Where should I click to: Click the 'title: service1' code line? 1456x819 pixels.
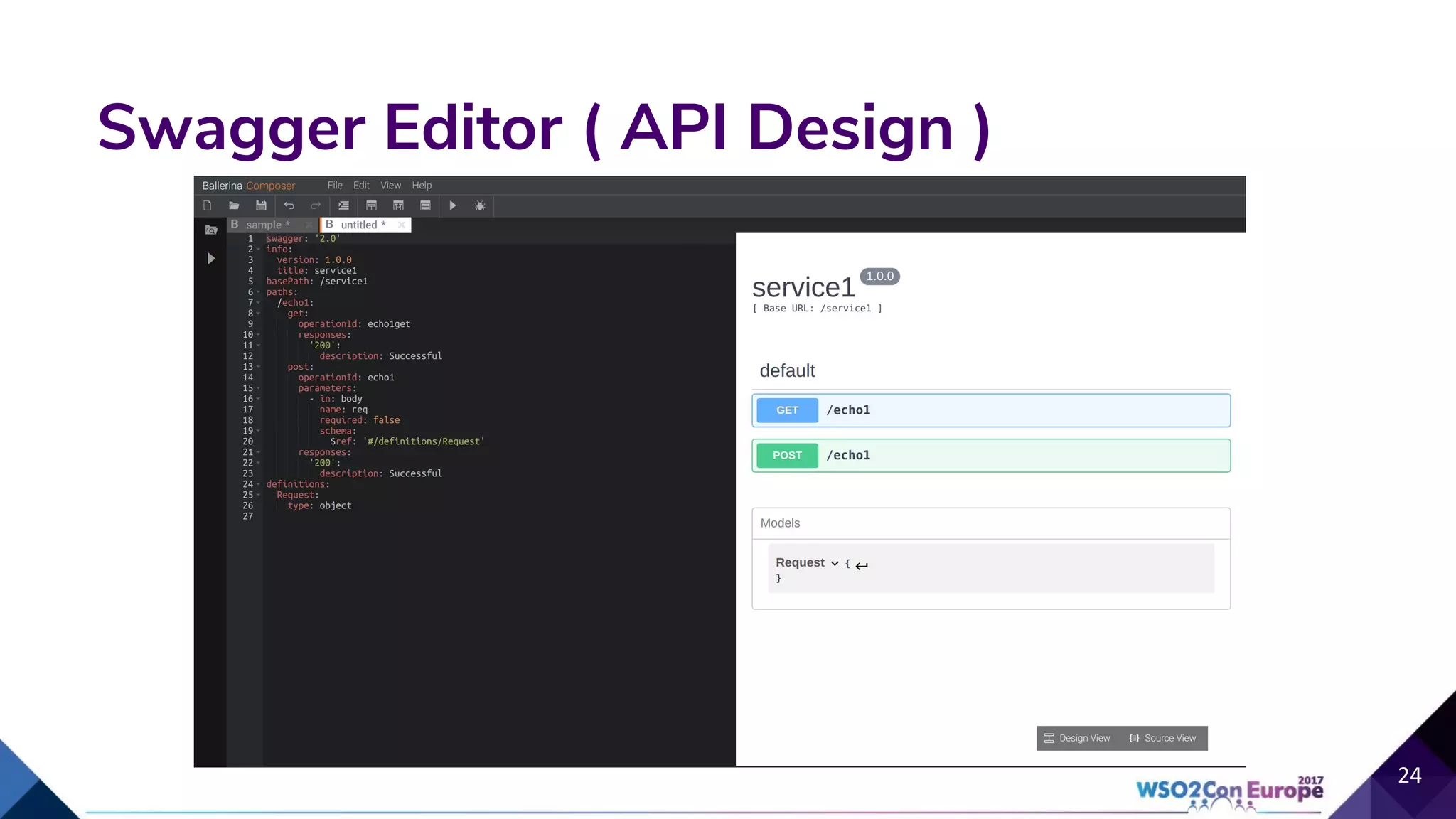317,271
